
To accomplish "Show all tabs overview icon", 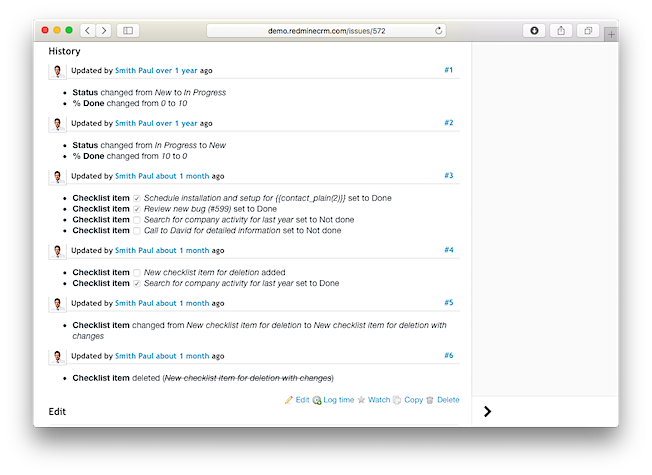I will click(588, 31).
